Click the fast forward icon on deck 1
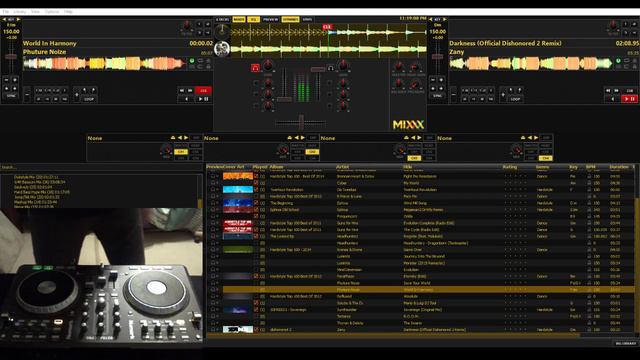The height and width of the screenshot is (360, 640). coord(190,90)
